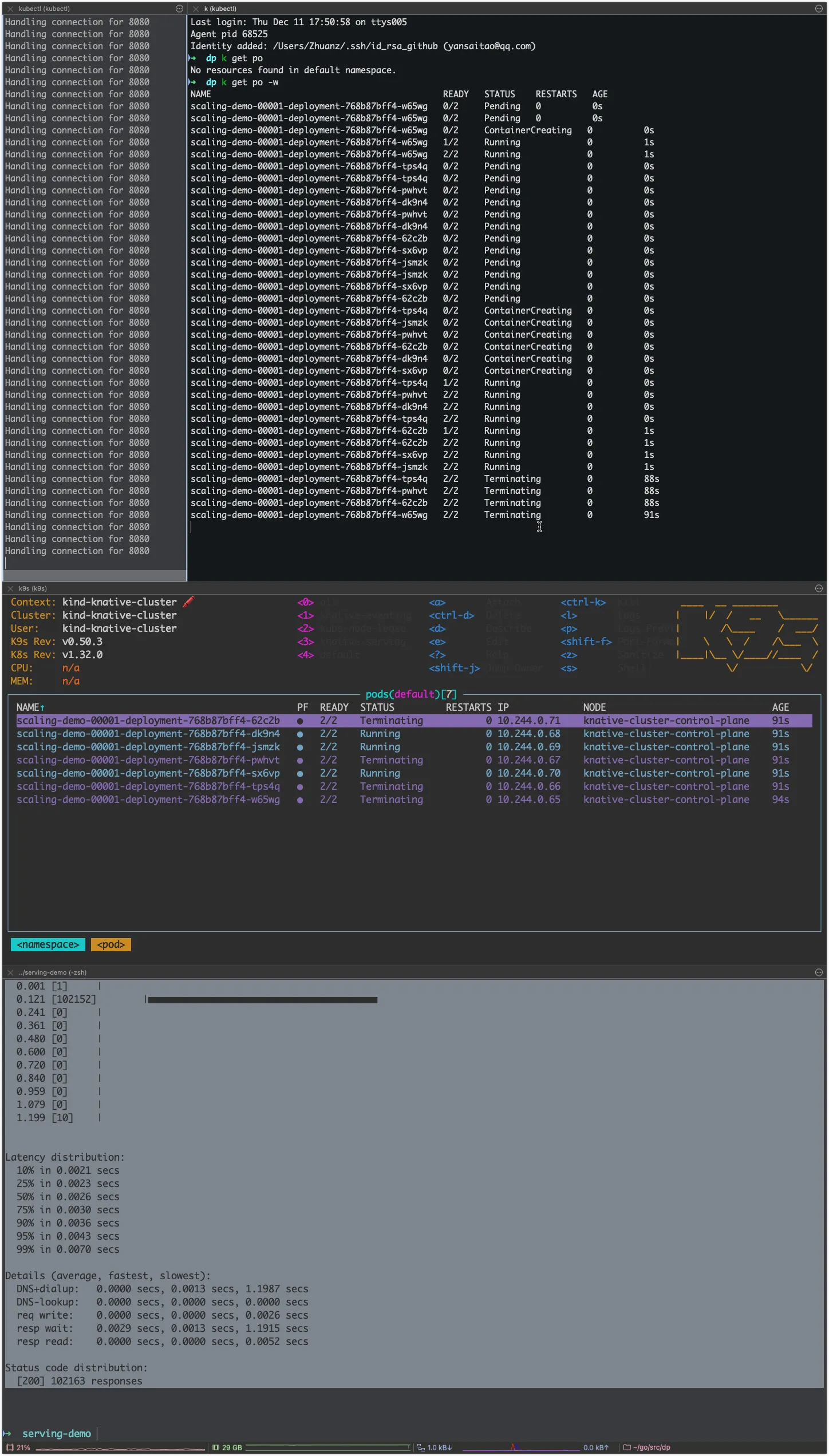Open the k (kubectl) pane options menu

[x=819, y=9]
